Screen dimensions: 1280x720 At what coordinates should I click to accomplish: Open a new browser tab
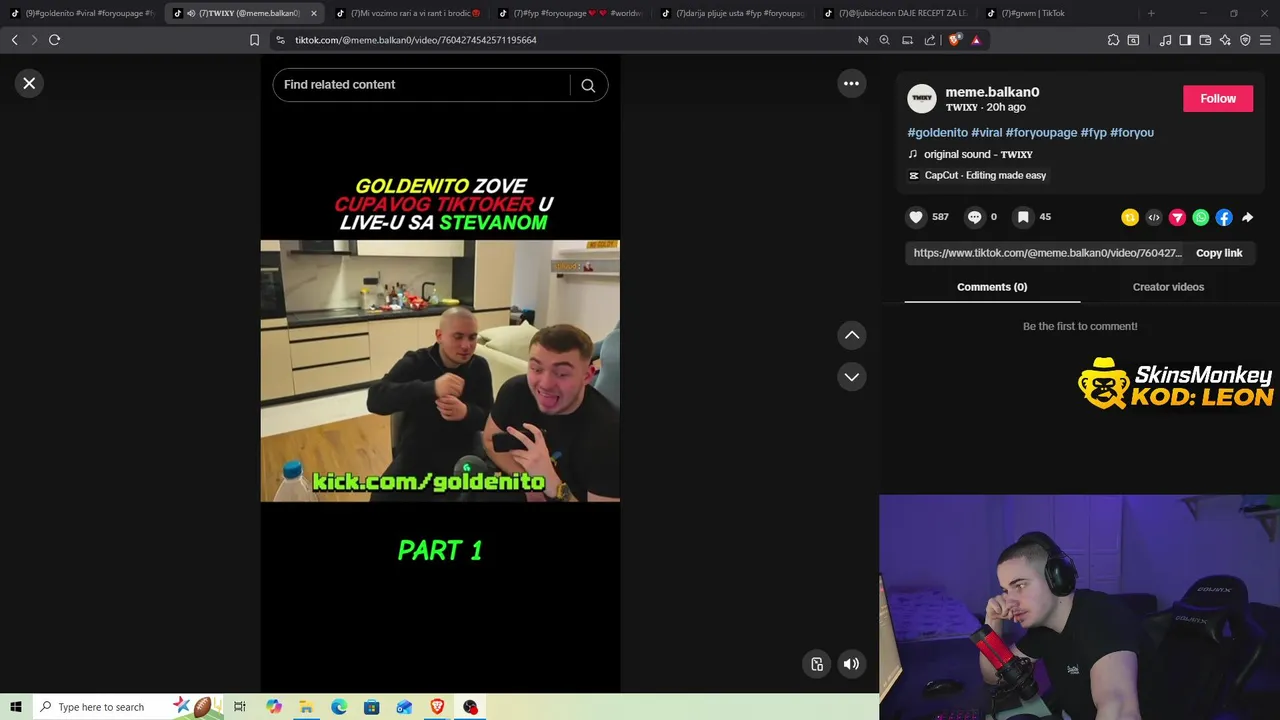pyautogui.click(x=1151, y=13)
